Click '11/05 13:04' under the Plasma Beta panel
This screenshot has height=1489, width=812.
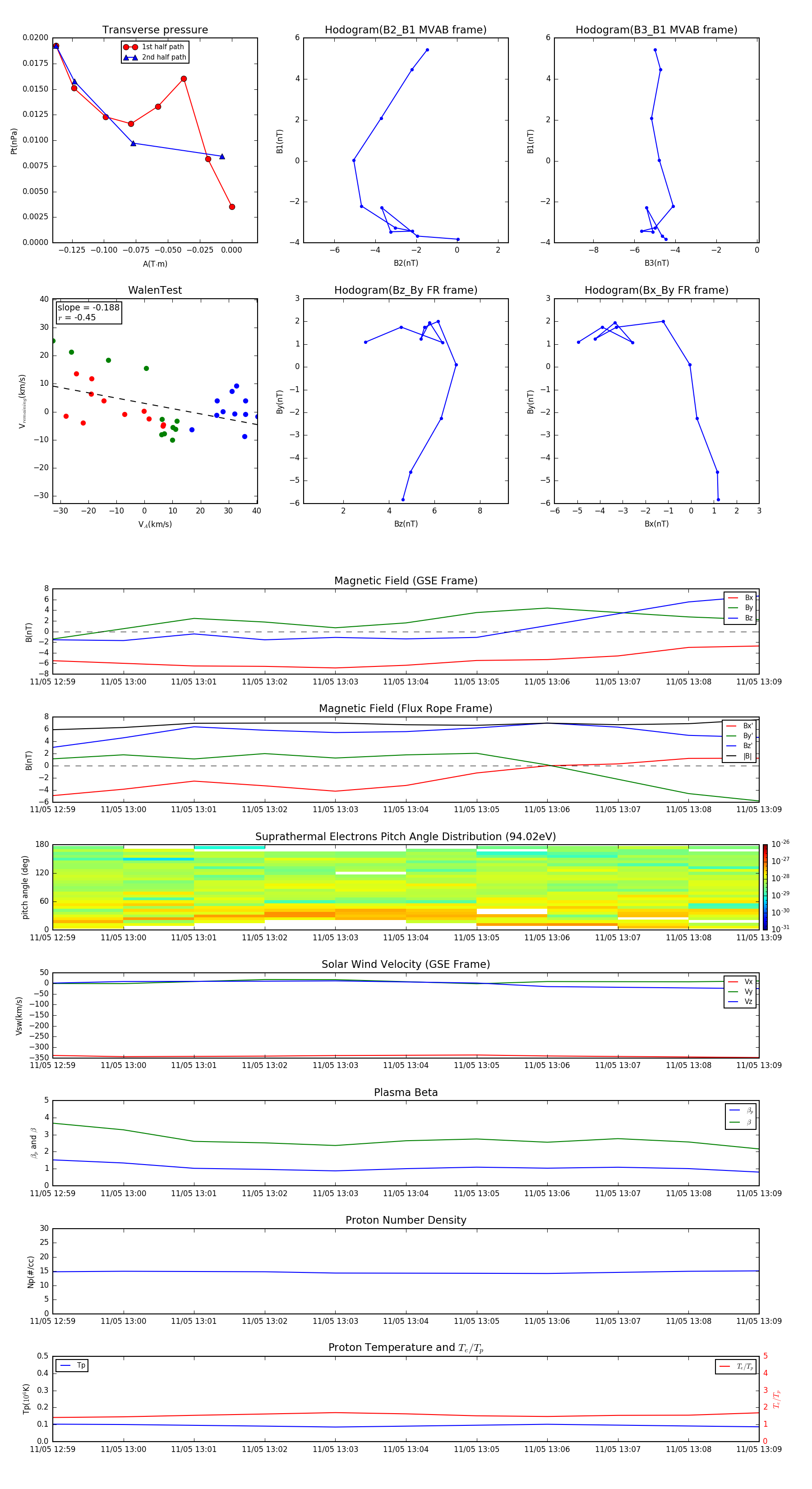click(x=406, y=1193)
